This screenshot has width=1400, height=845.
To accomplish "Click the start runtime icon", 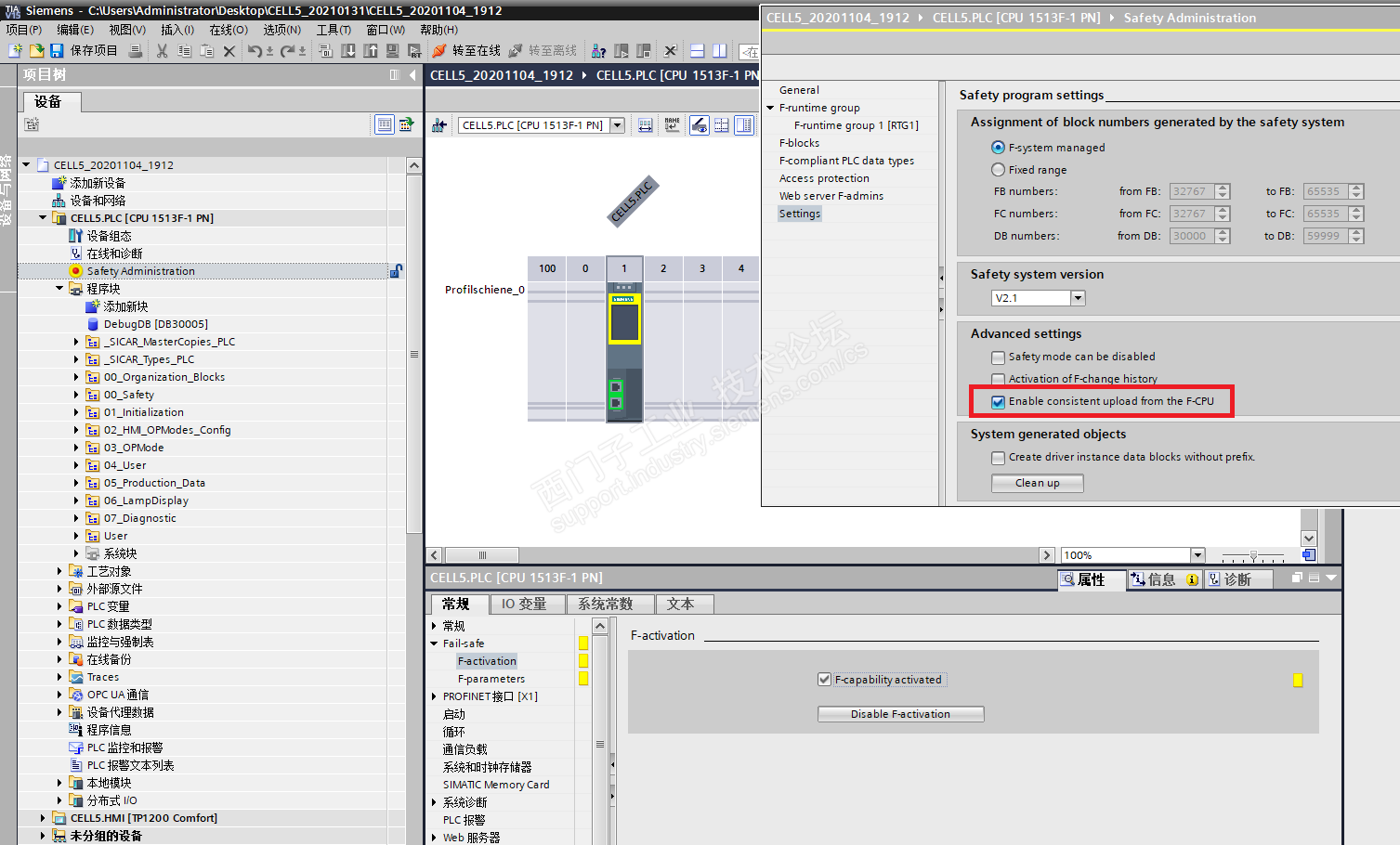I will tap(414, 51).
